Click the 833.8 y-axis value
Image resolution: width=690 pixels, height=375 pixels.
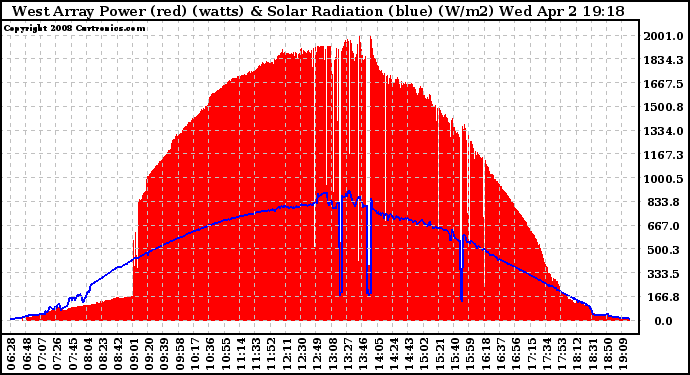(x=665, y=202)
